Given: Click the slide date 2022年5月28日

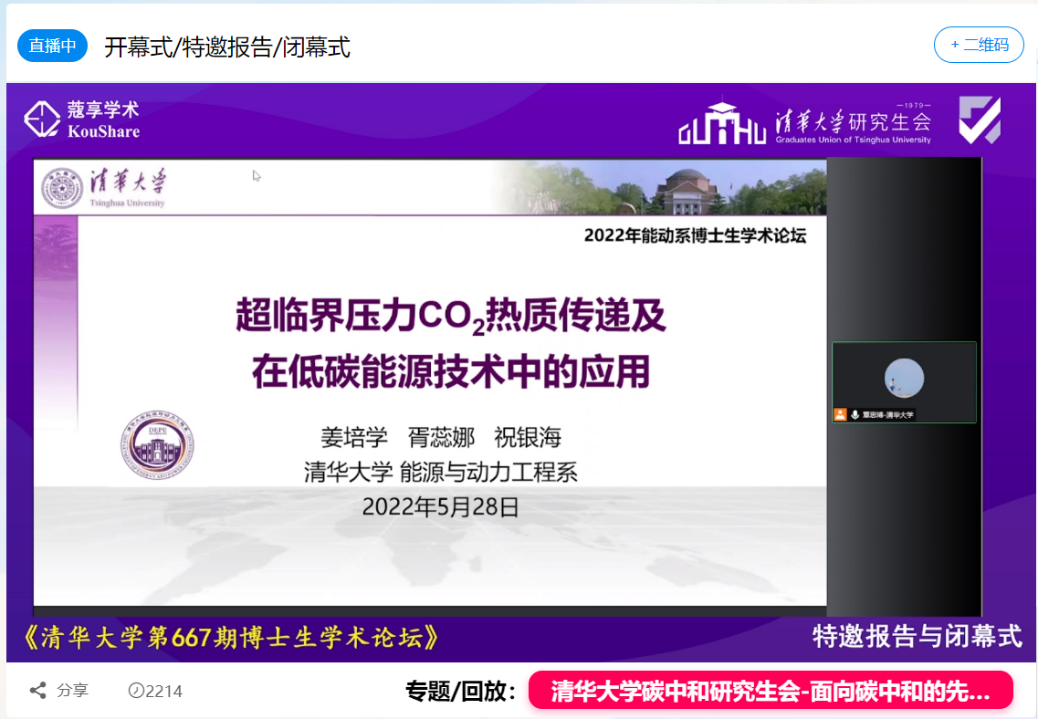Looking at the screenshot, I should point(440,507).
